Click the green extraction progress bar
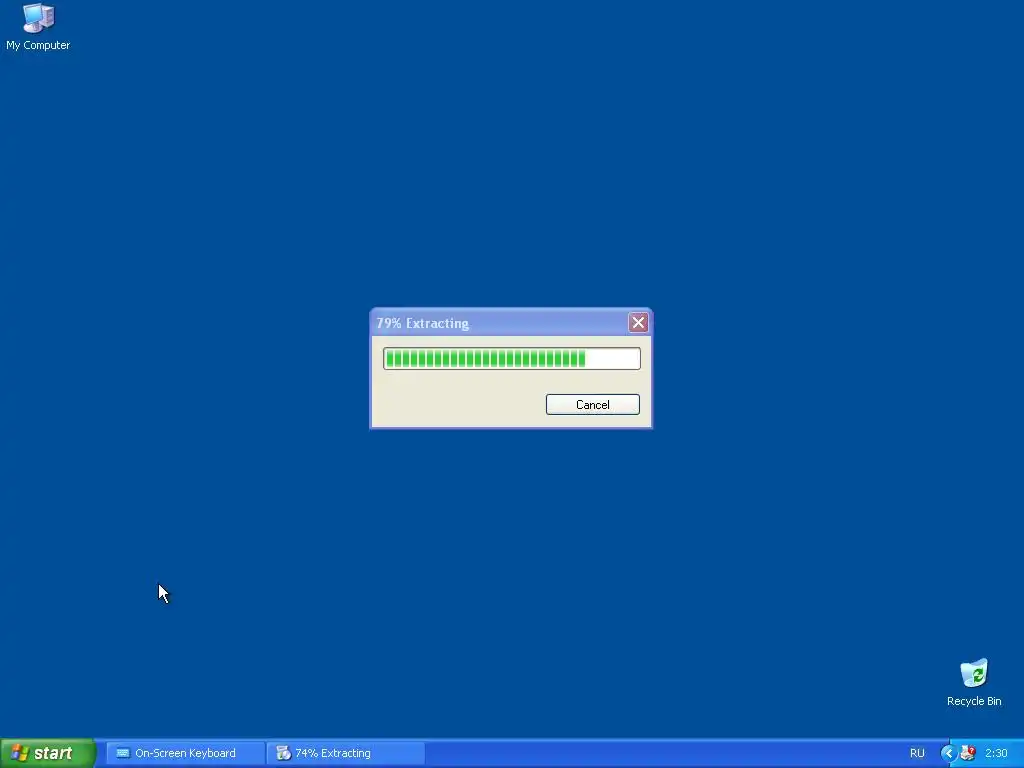The image size is (1024, 768). click(511, 359)
